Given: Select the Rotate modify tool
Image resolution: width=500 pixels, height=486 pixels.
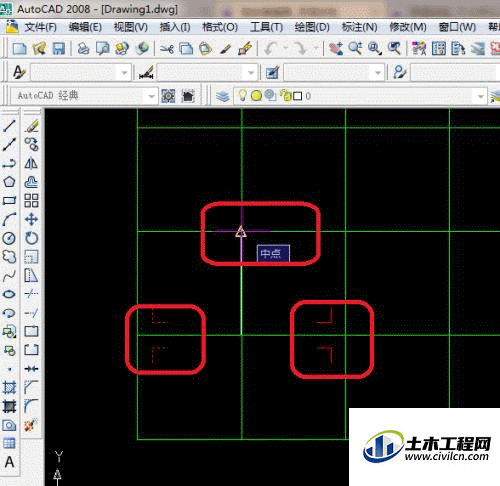Looking at the screenshot, I should pyautogui.click(x=32, y=238).
